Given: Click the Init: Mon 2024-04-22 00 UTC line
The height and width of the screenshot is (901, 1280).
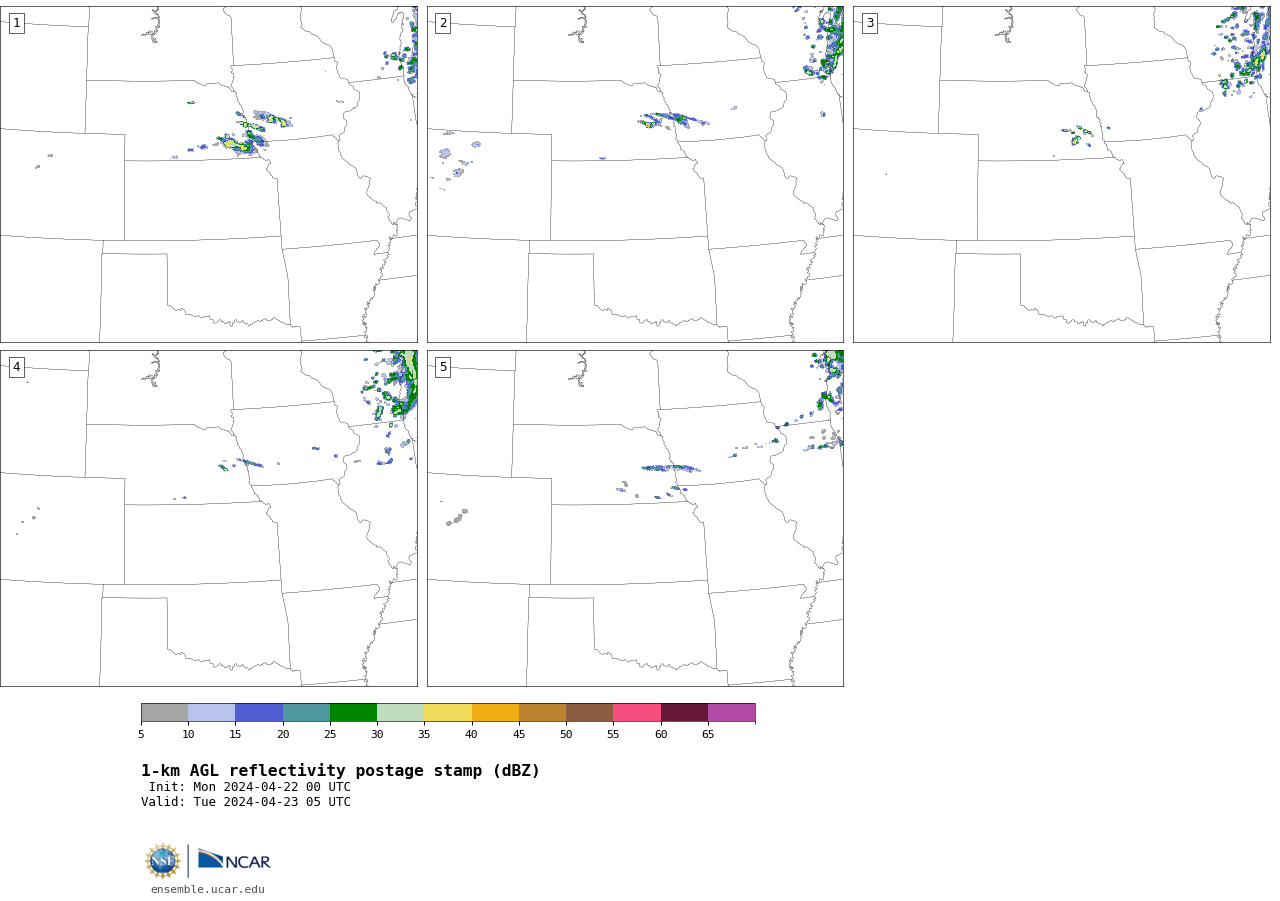Looking at the screenshot, I should (x=250, y=787).
